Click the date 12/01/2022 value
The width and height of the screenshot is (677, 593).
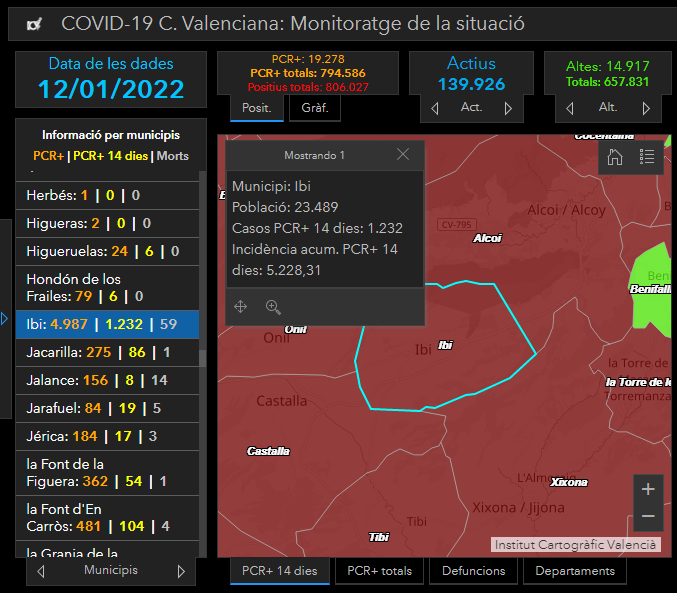(x=111, y=89)
